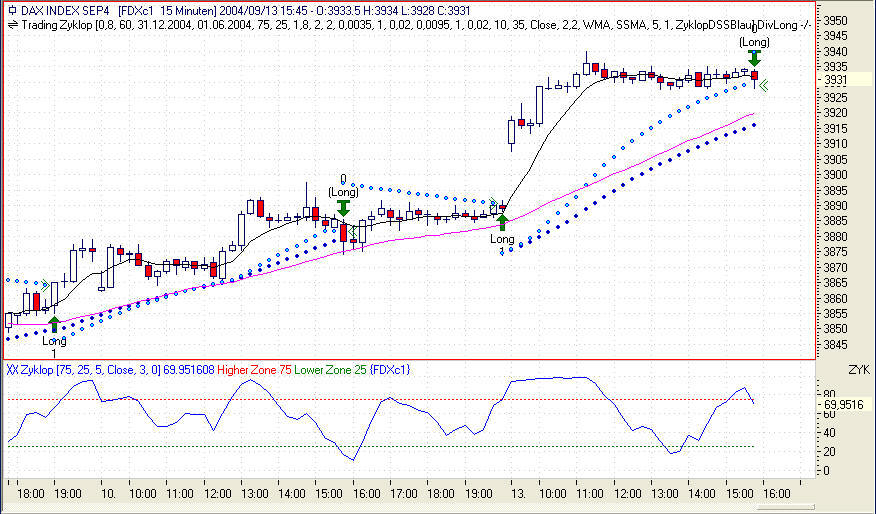This screenshot has height=514, width=876.
Task: Click the 69,9516 indicator value label
Action: pos(843,404)
